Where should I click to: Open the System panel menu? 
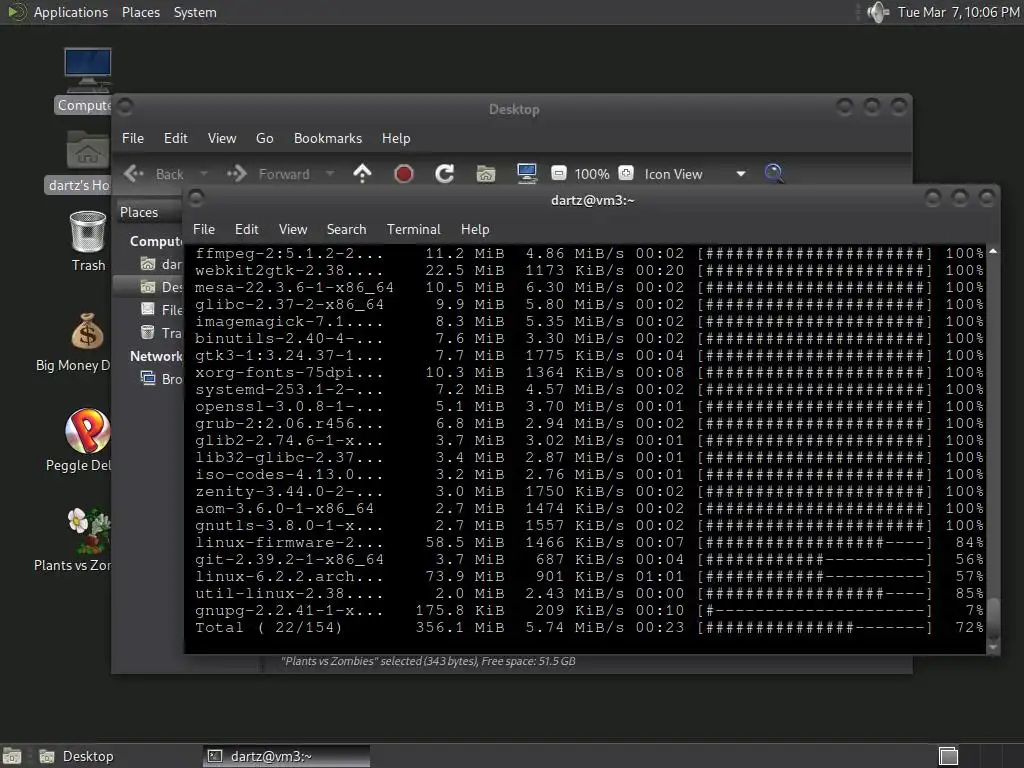pos(195,12)
